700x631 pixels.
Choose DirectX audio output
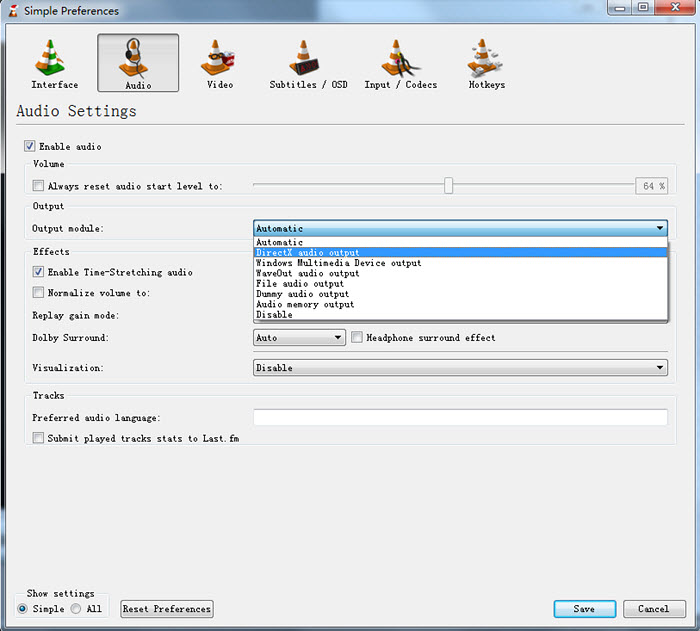coord(460,252)
